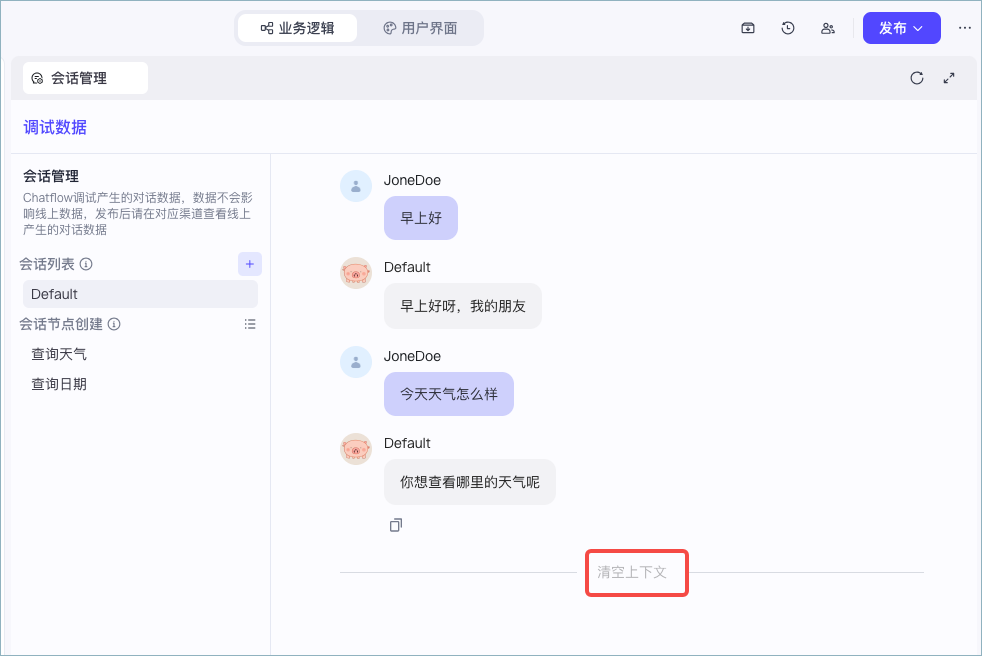The height and width of the screenshot is (656, 982).
Task: Select the 查询日期 node item
Action: (x=59, y=384)
